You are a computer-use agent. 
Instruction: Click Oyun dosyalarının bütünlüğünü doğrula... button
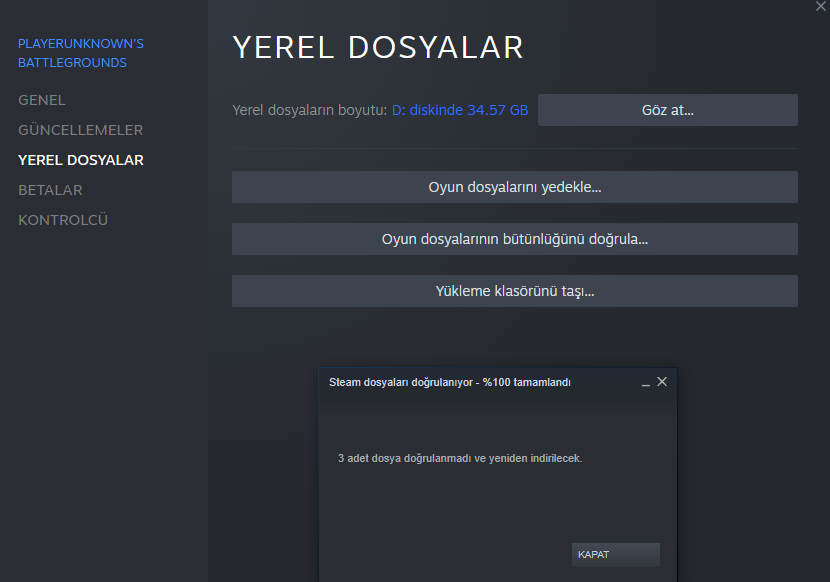(x=515, y=239)
